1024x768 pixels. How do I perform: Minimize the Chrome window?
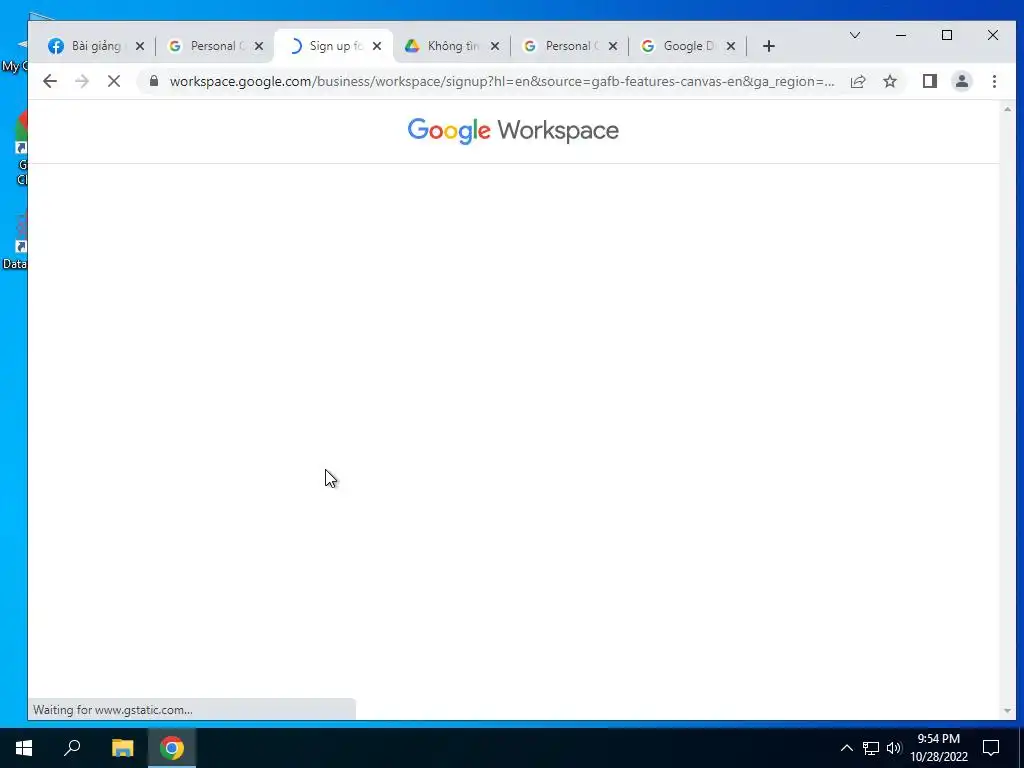(x=901, y=35)
